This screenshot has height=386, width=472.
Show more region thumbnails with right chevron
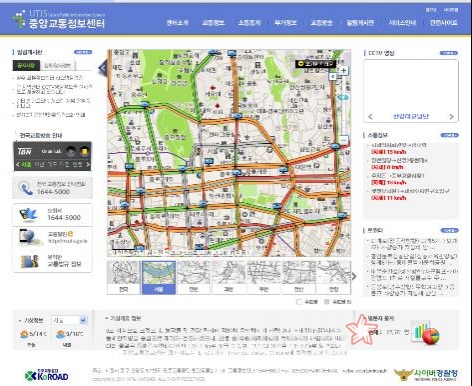tap(354, 276)
